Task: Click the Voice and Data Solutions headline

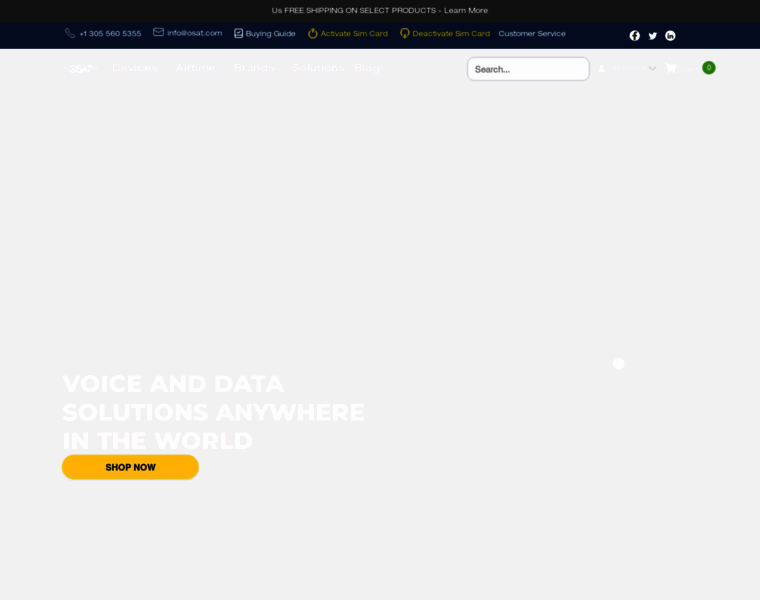Action: [213, 412]
